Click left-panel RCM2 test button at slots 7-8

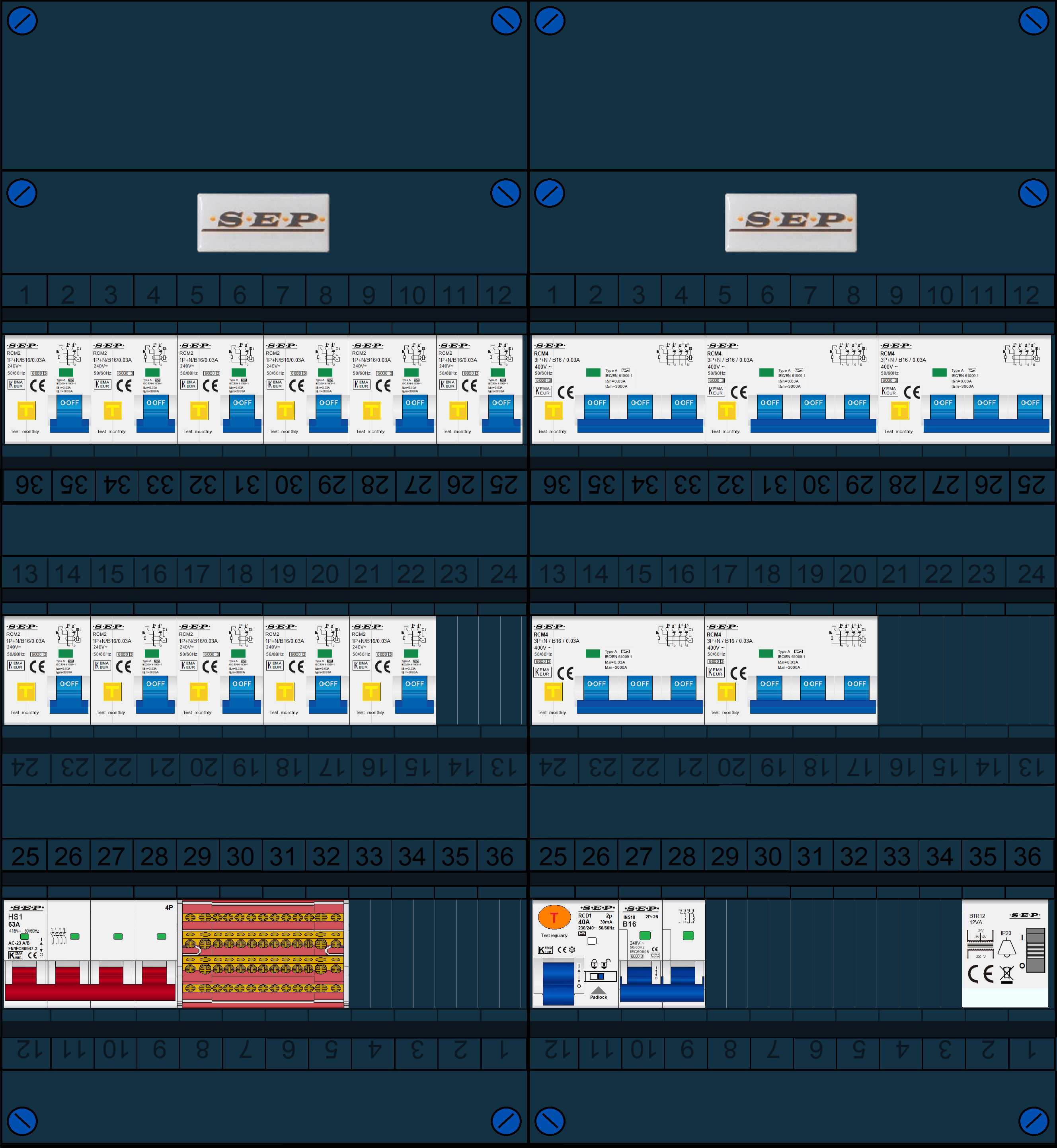click(285, 410)
